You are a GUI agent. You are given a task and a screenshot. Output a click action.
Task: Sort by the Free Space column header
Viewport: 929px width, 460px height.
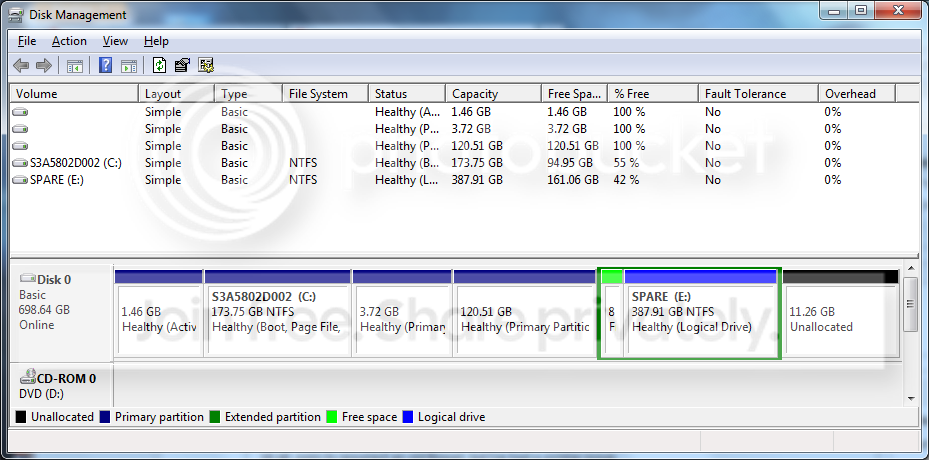click(575, 94)
